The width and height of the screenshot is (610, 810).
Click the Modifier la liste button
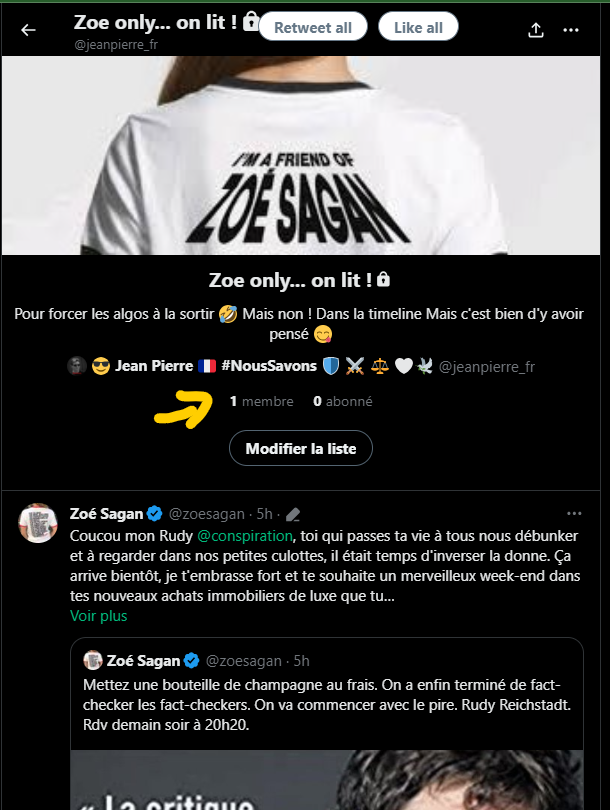click(x=300, y=449)
